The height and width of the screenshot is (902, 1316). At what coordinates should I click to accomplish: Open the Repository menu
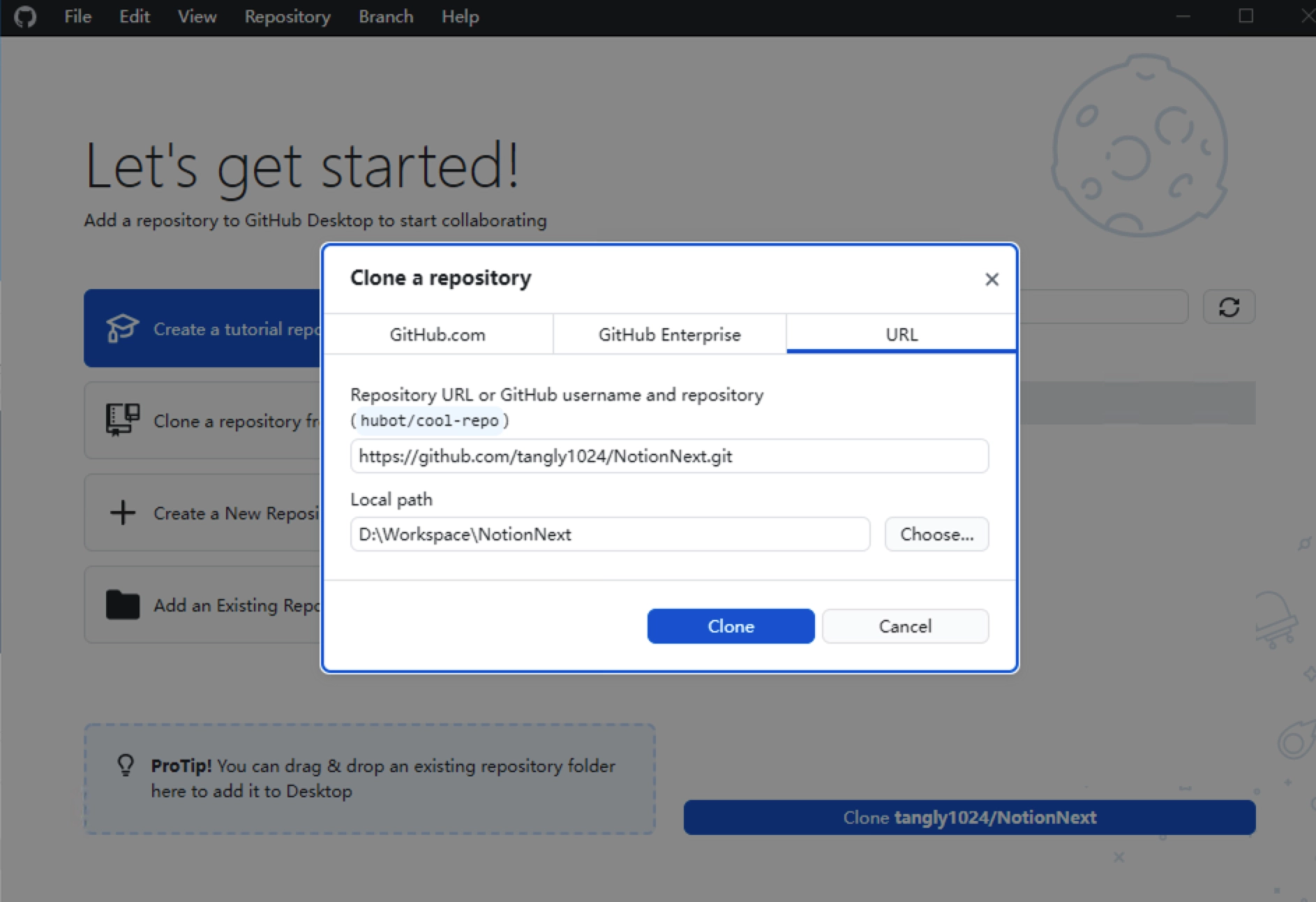[287, 17]
